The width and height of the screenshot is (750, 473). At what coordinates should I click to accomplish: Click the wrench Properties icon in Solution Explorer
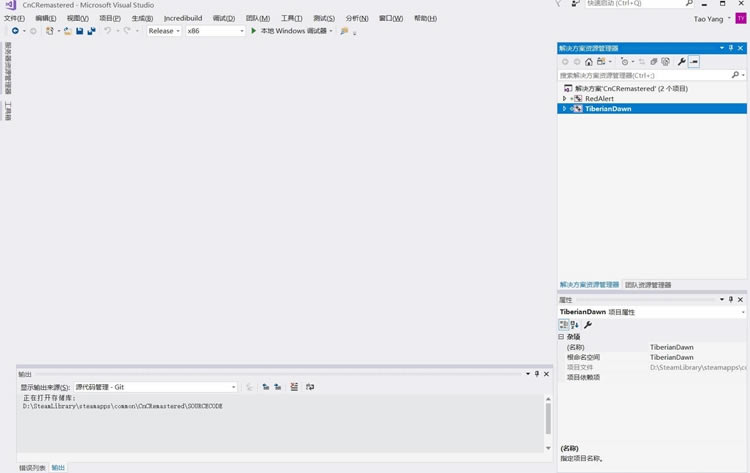[682, 62]
